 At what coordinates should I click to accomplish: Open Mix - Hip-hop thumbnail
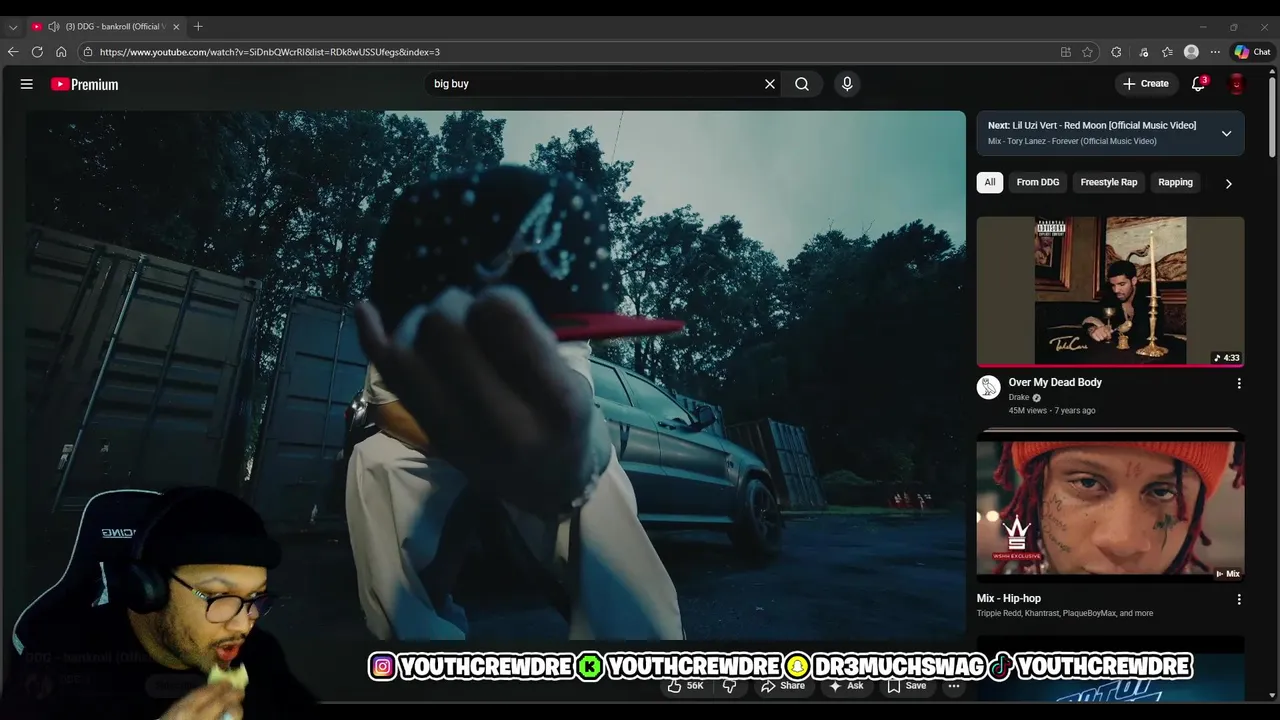[x=1110, y=506]
